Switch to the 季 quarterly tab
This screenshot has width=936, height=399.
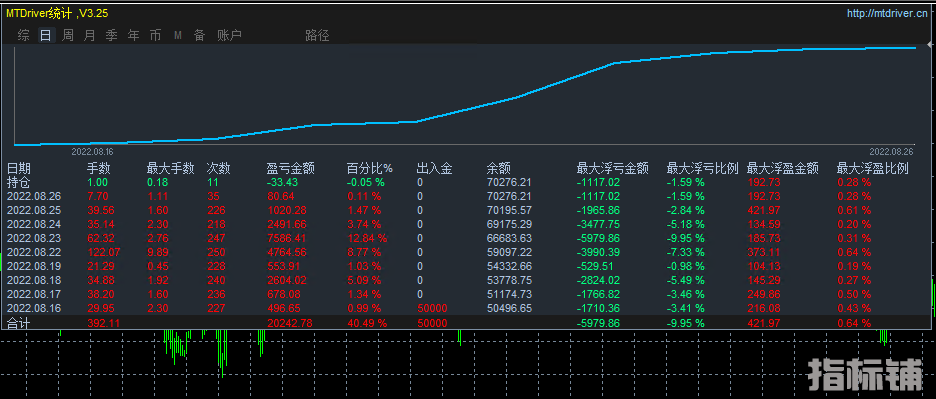tap(112, 35)
